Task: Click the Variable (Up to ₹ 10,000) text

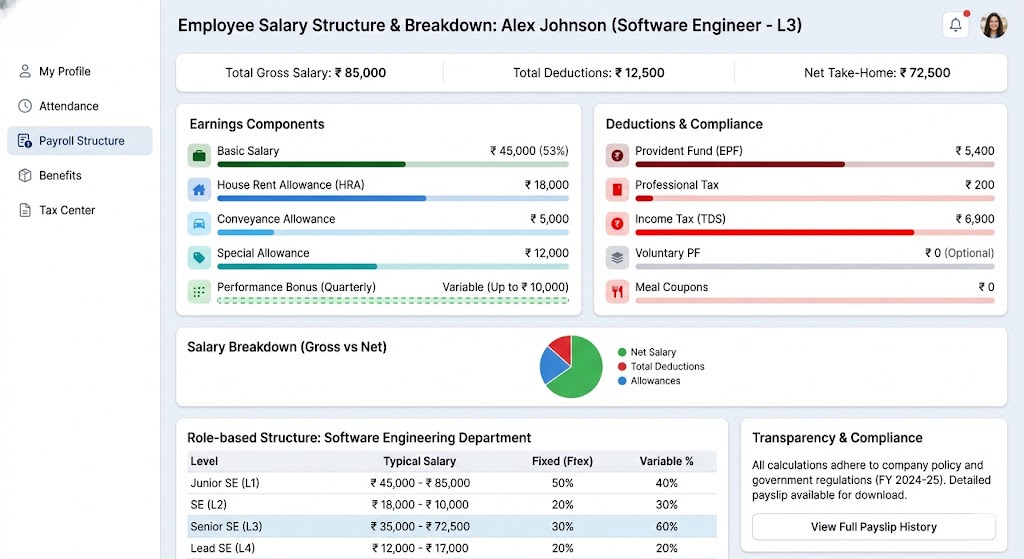Action: pos(505,287)
